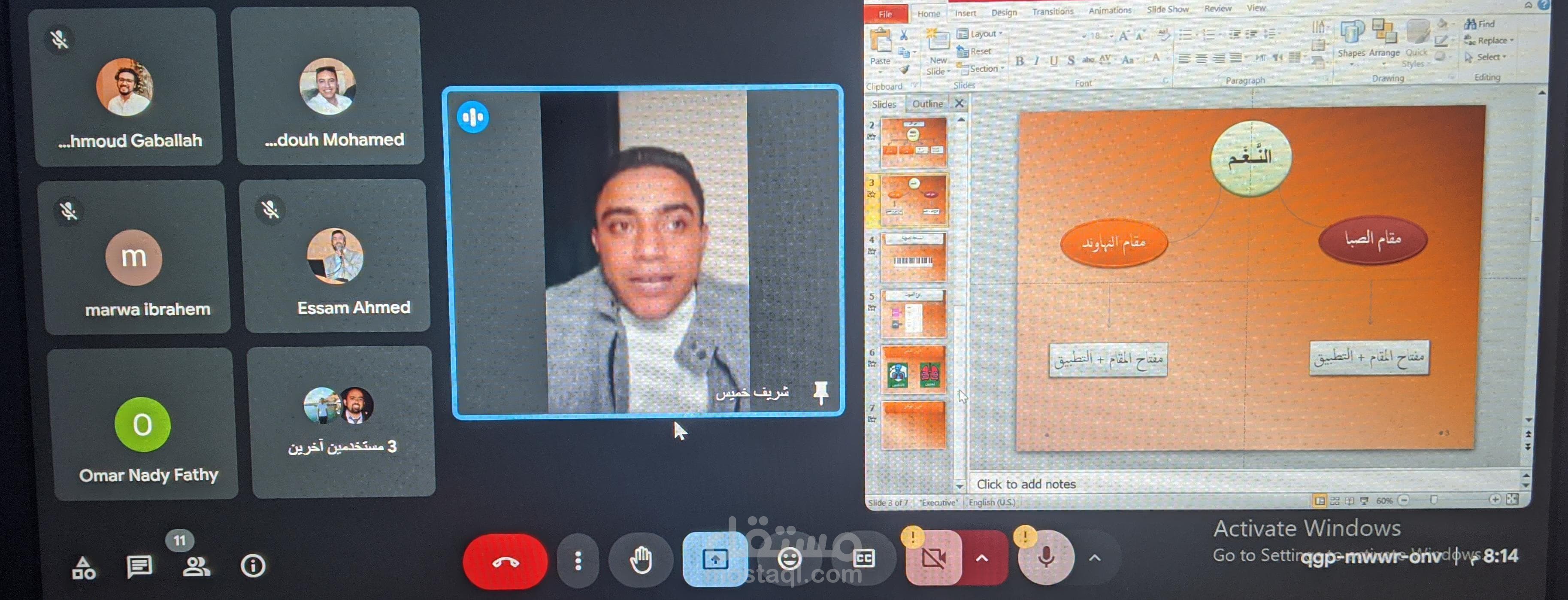The image size is (1568, 600).
Task: Open the Review ribbon tab
Action: [1217, 9]
